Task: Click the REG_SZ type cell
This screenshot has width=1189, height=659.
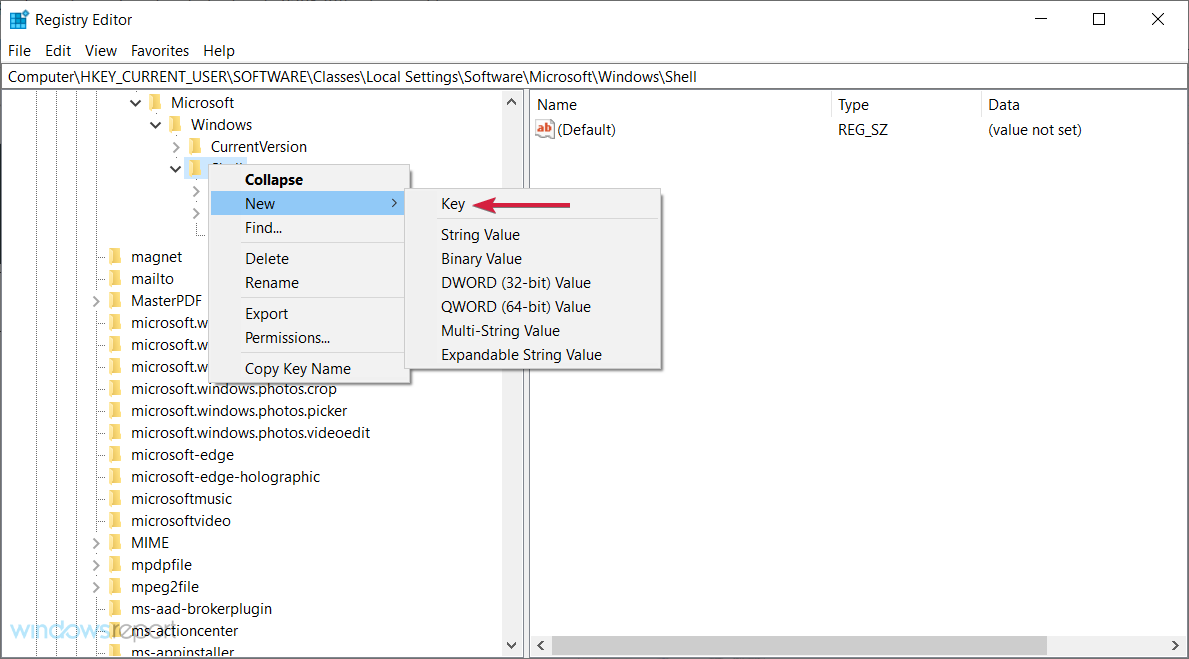Action: tap(863, 130)
